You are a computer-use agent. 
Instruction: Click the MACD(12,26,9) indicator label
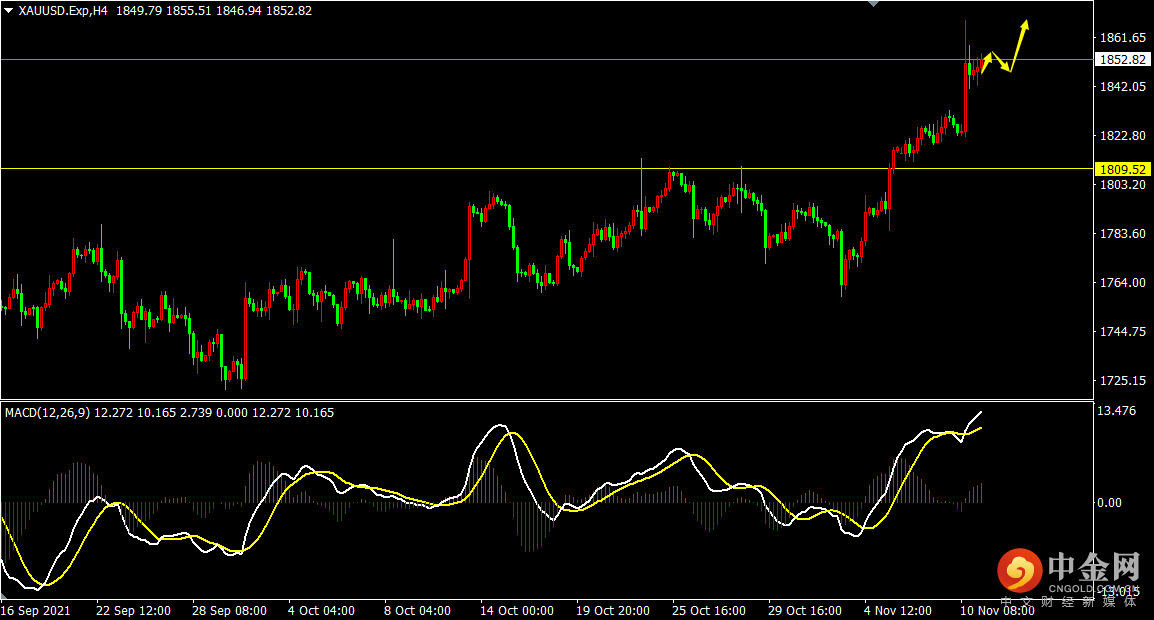[47, 413]
